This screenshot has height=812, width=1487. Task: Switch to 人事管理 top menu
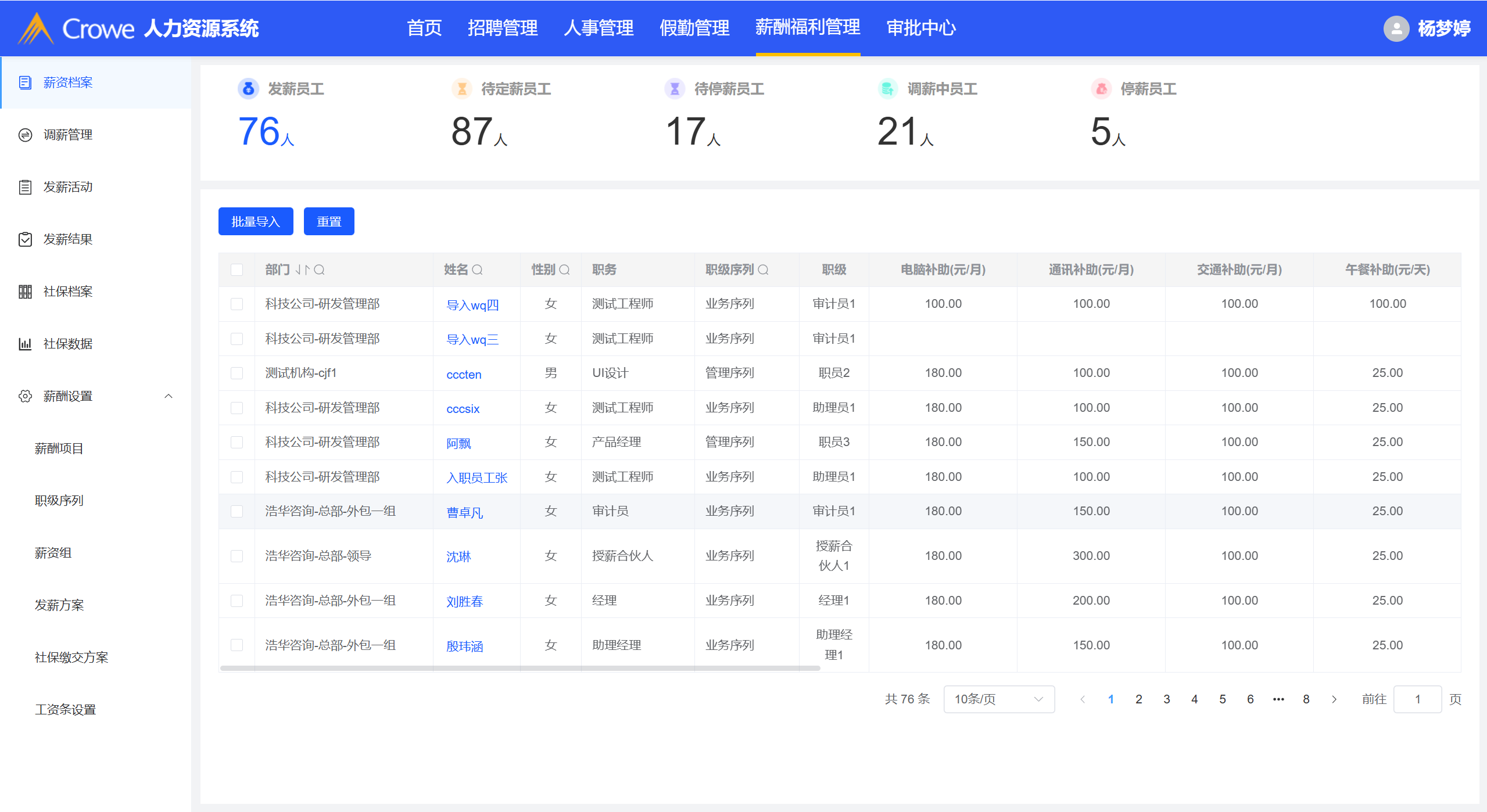598,28
